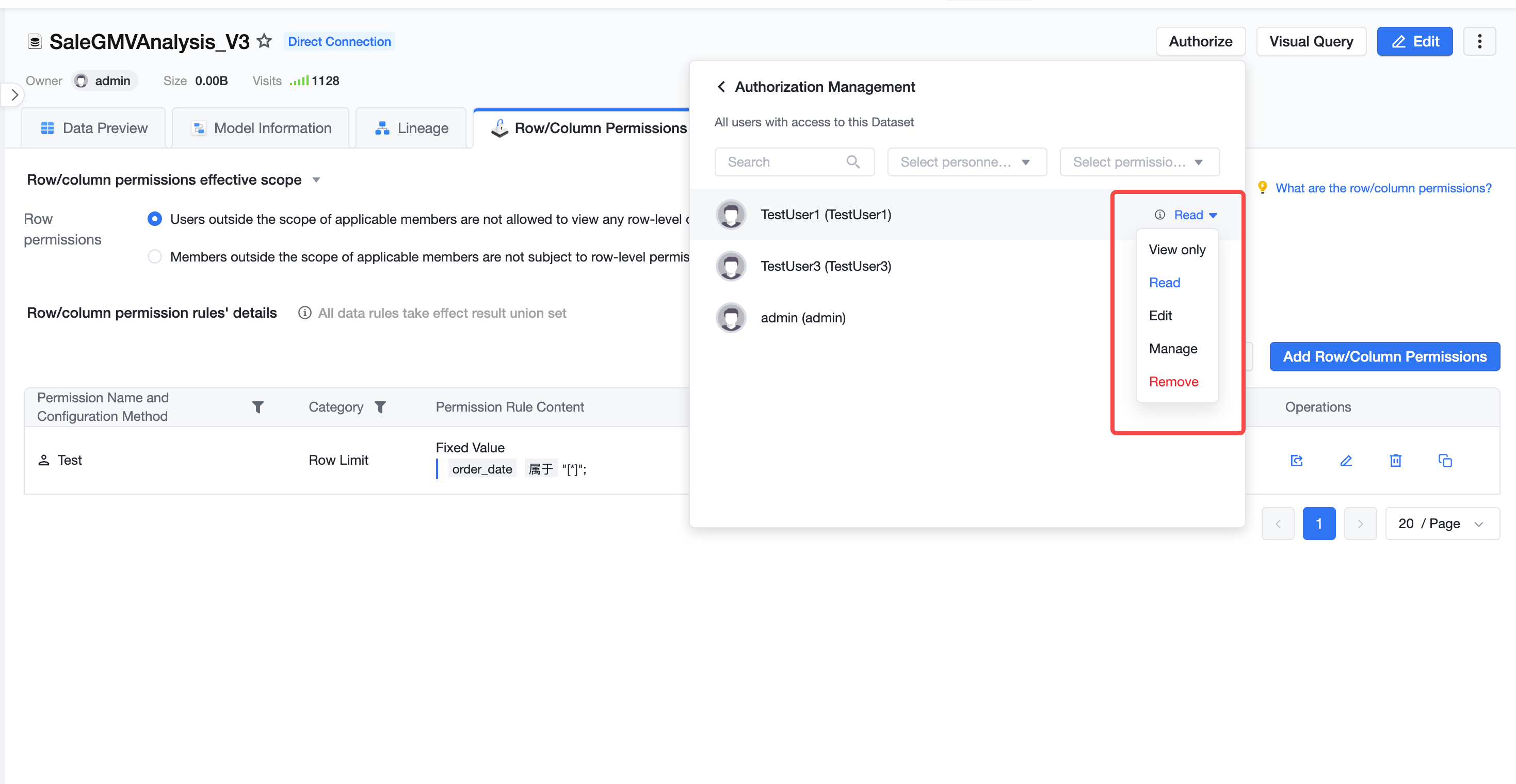1516x784 pixels.
Task: Open the Select personnel dropdown
Action: (x=967, y=162)
